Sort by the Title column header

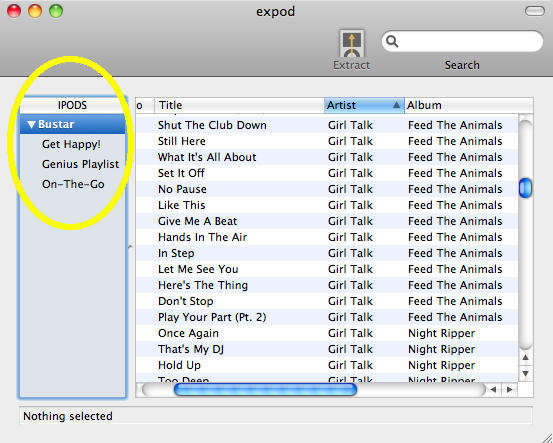[x=239, y=105]
